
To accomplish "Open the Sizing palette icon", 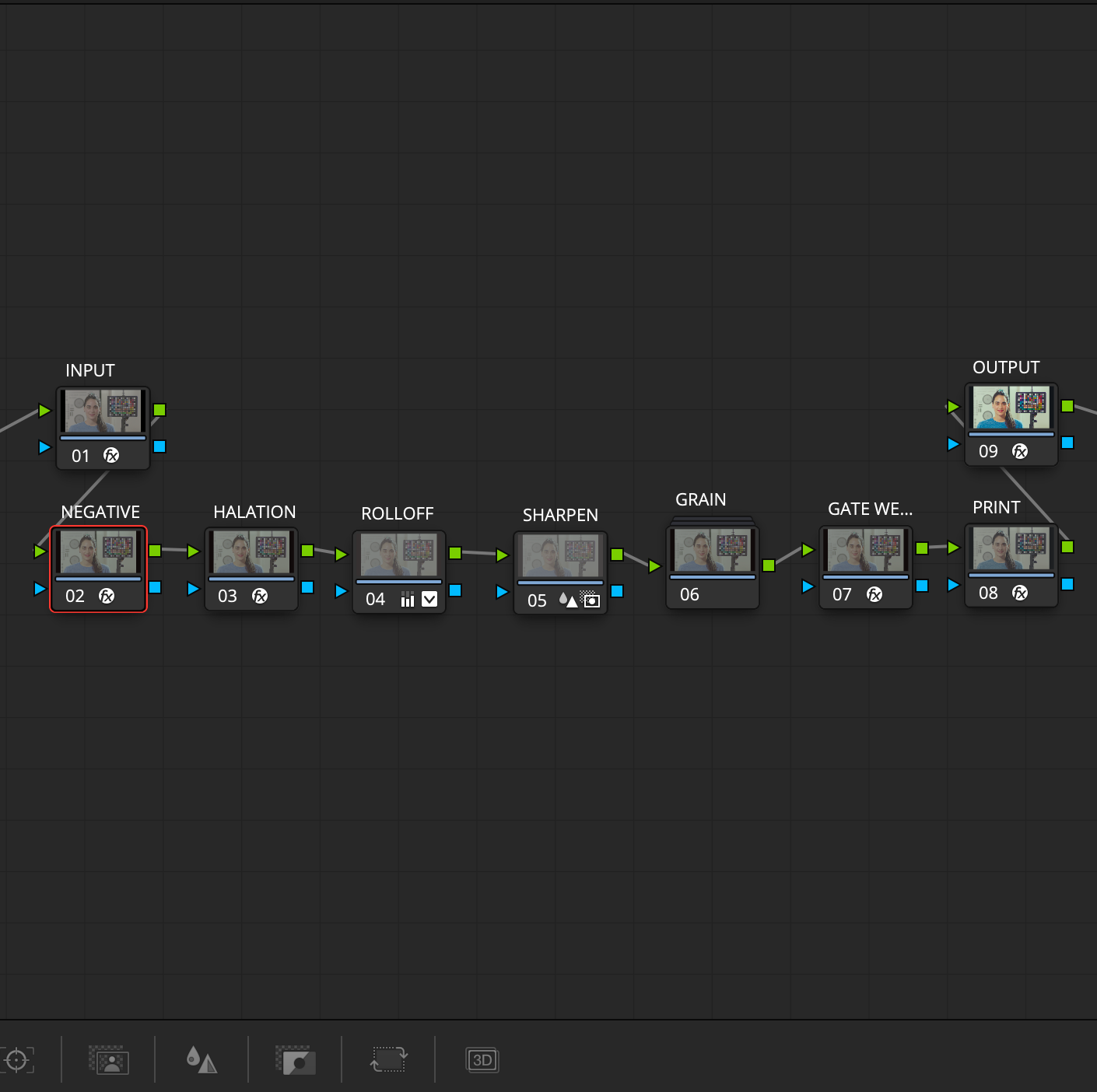I will point(388,1059).
